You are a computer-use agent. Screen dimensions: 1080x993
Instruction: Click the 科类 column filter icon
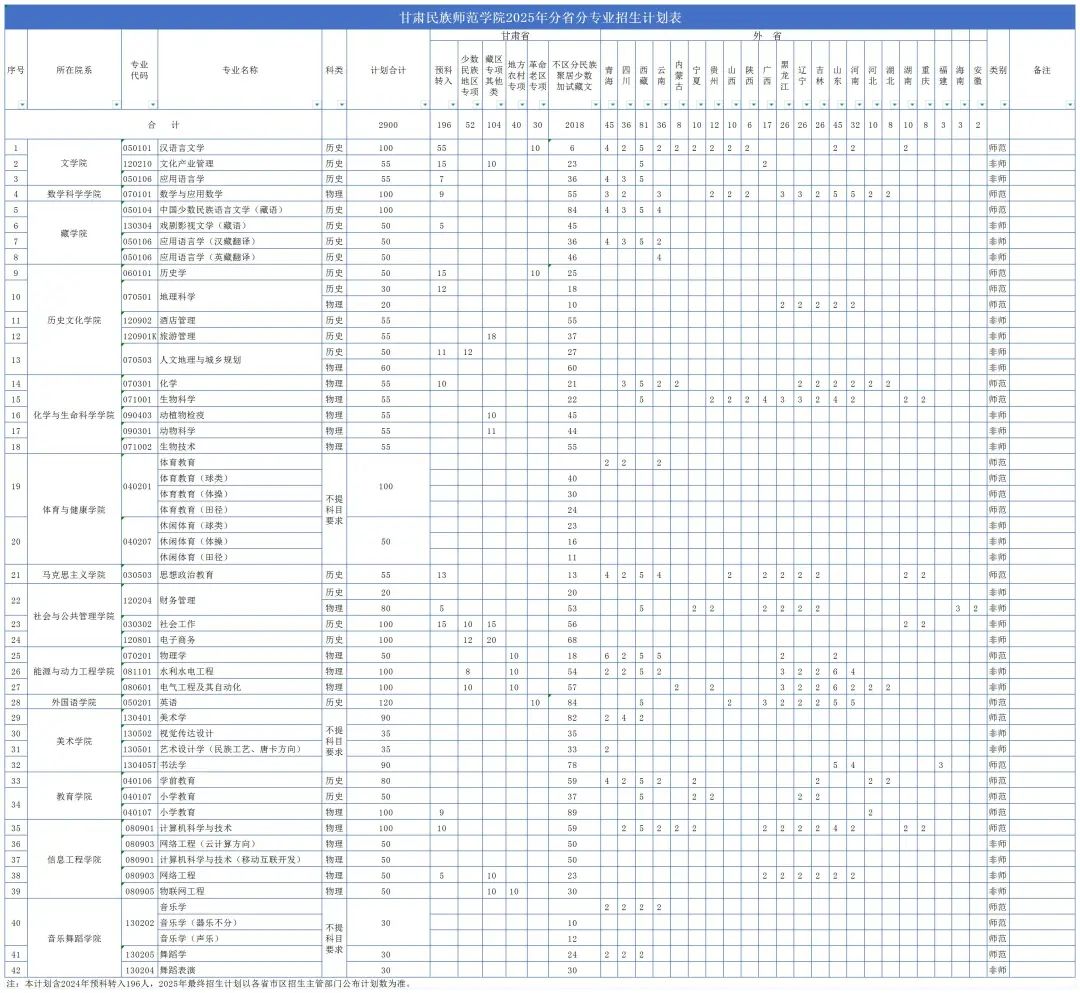point(341,104)
